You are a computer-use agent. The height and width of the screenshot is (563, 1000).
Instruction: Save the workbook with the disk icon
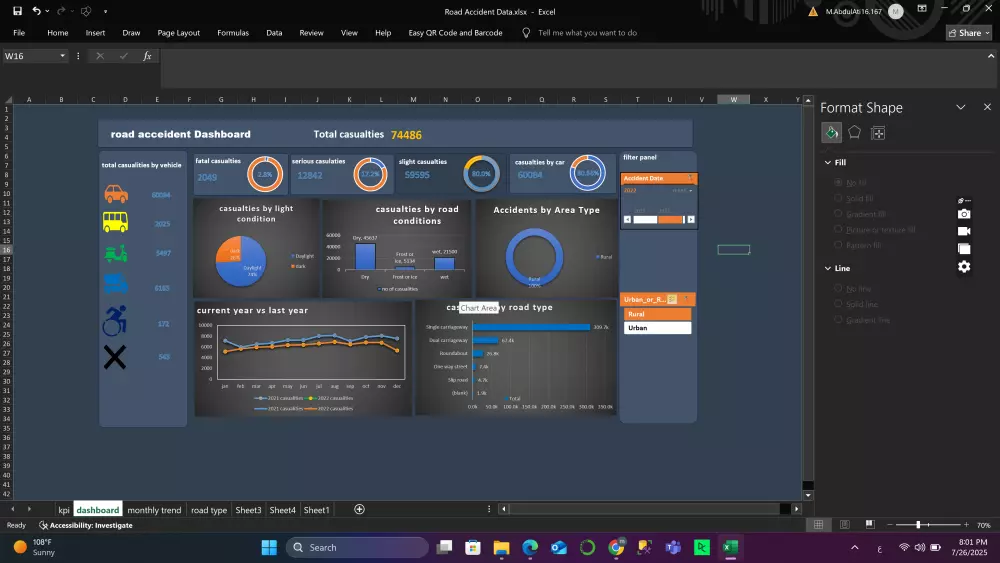[17, 11]
